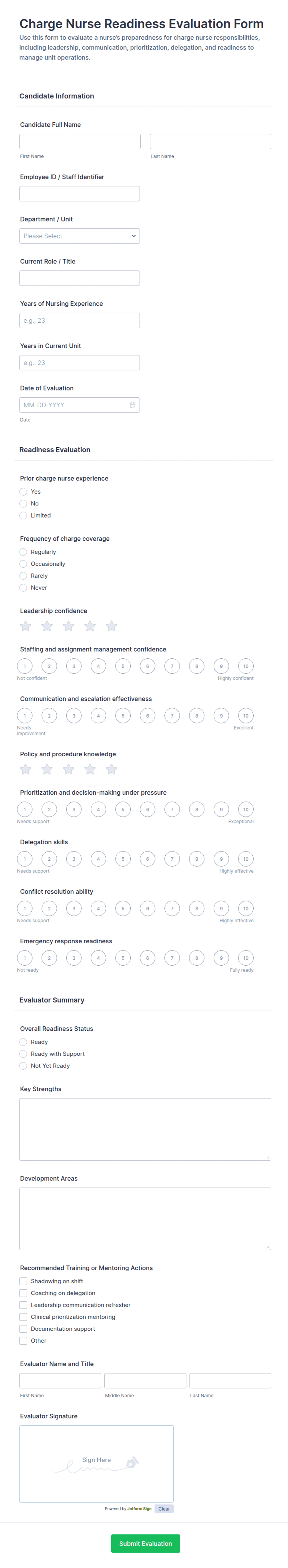The width and height of the screenshot is (288, 1568).
Task: Click the calendar icon in Date of Evaluation
Action: pyautogui.click(x=132, y=405)
